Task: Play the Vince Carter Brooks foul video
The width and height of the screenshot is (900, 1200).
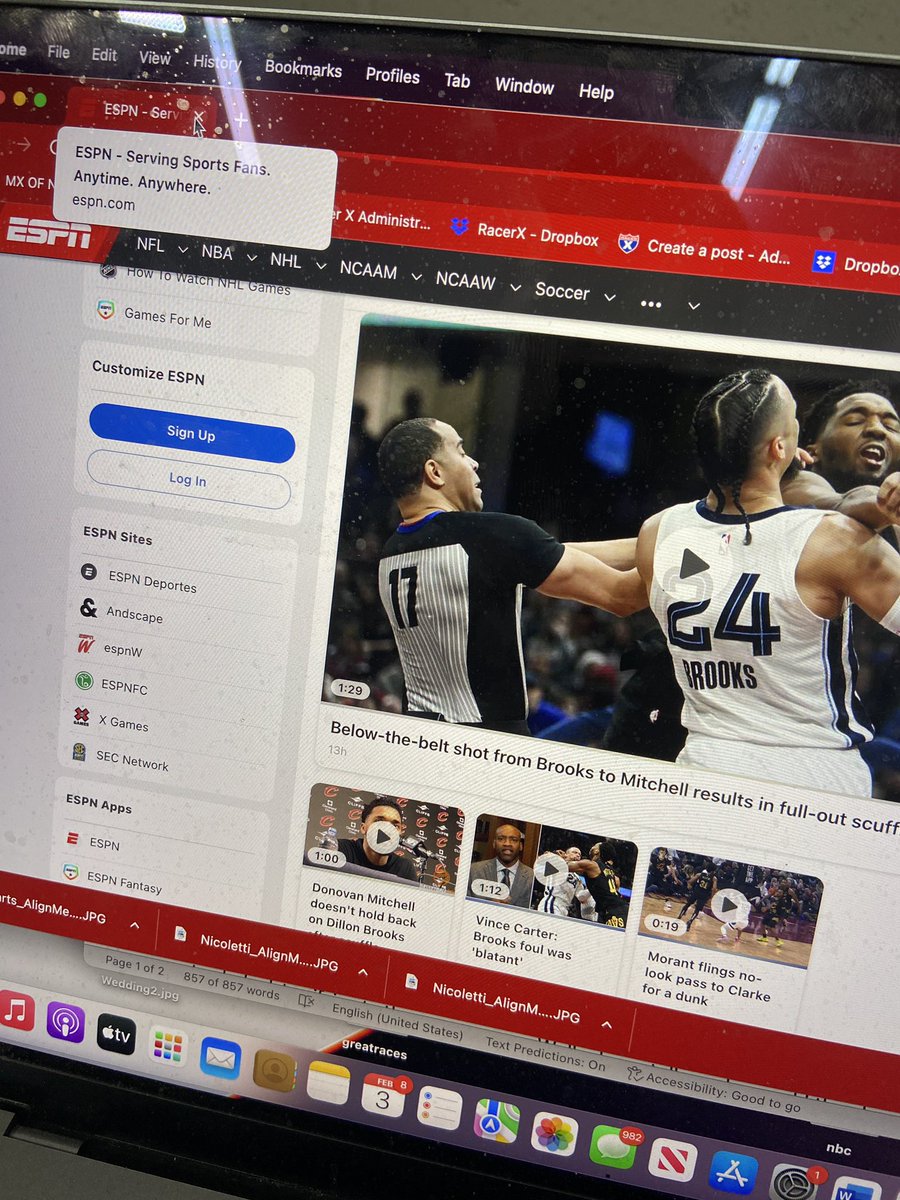Action: coord(551,869)
